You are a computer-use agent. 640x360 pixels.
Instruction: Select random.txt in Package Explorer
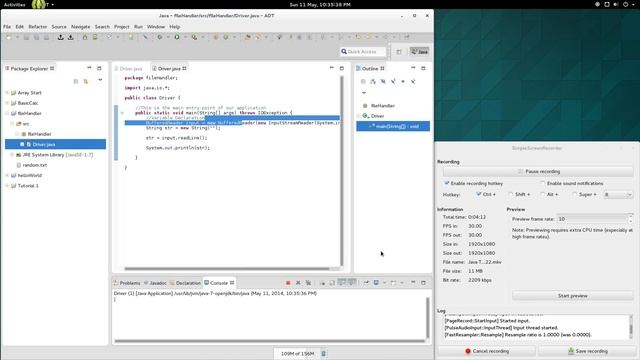click(35, 165)
